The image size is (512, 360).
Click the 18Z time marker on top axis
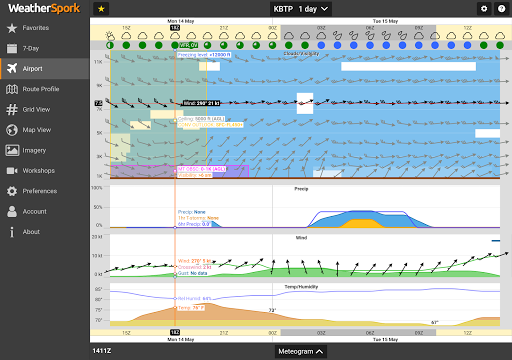click(175, 28)
